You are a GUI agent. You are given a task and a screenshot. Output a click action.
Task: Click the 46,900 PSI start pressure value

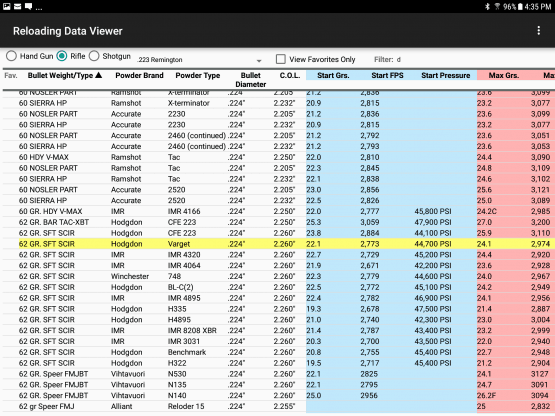pyautogui.click(x=433, y=298)
